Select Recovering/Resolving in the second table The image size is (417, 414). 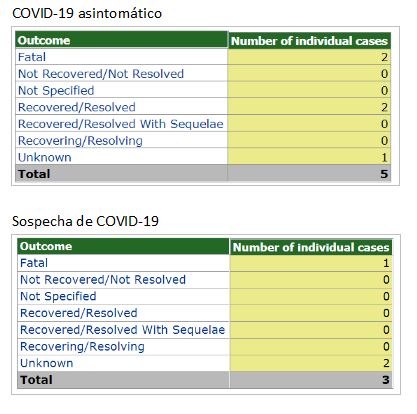coord(82,347)
